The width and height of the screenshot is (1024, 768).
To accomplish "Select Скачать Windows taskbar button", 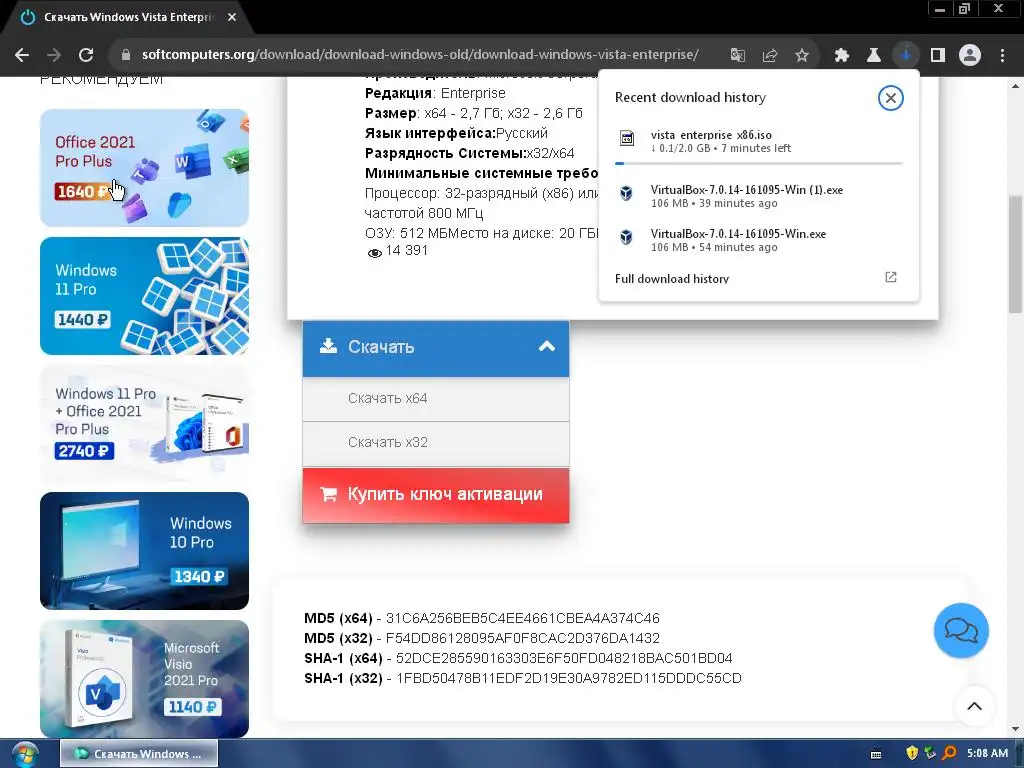I will click(139, 754).
